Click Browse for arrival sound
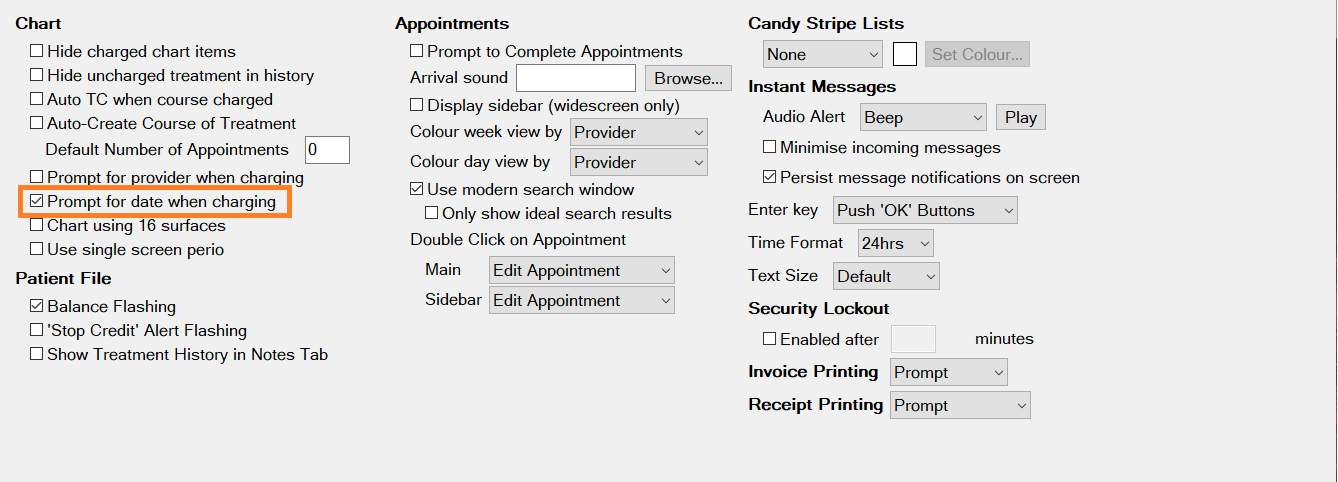 click(689, 78)
